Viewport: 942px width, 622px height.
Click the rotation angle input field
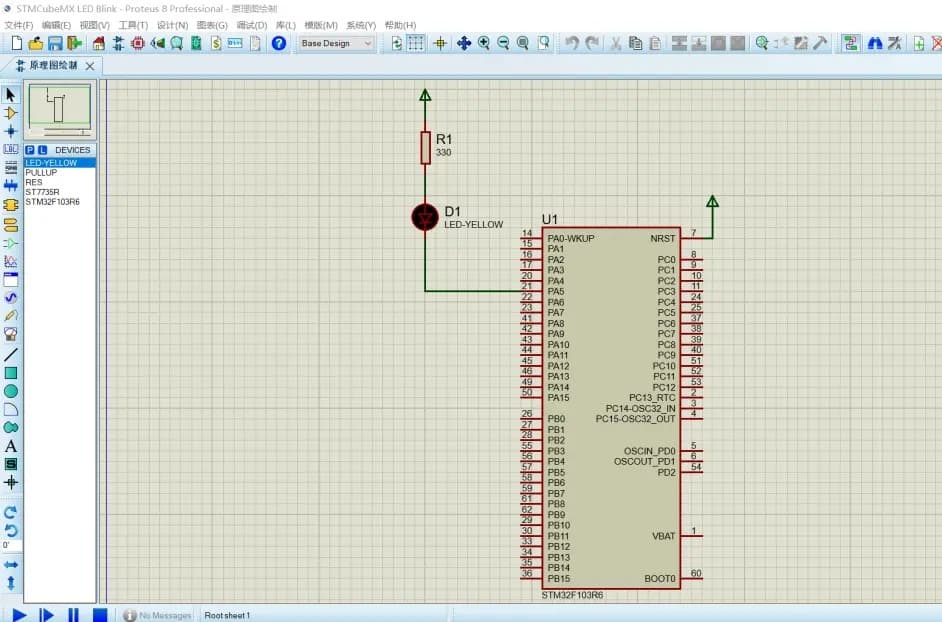click(11, 546)
